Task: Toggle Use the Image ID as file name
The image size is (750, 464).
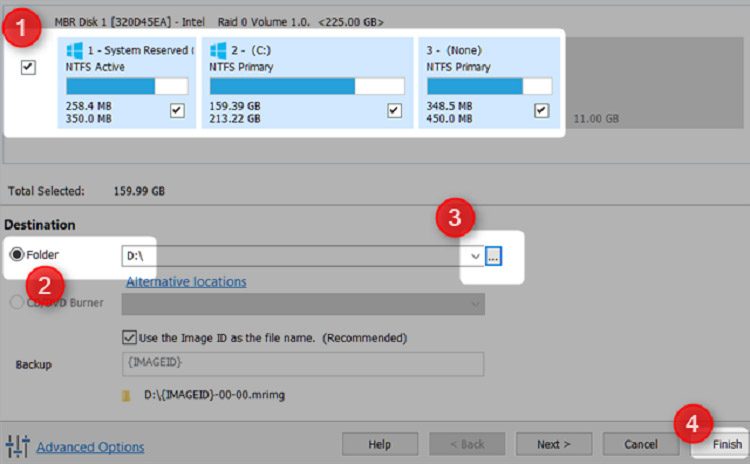Action: pos(129,338)
